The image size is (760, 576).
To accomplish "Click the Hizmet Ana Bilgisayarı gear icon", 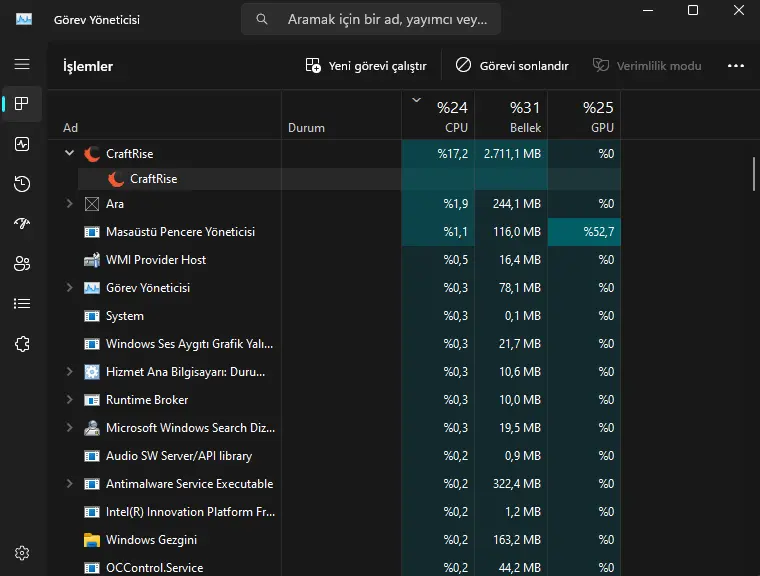I will click(92, 372).
